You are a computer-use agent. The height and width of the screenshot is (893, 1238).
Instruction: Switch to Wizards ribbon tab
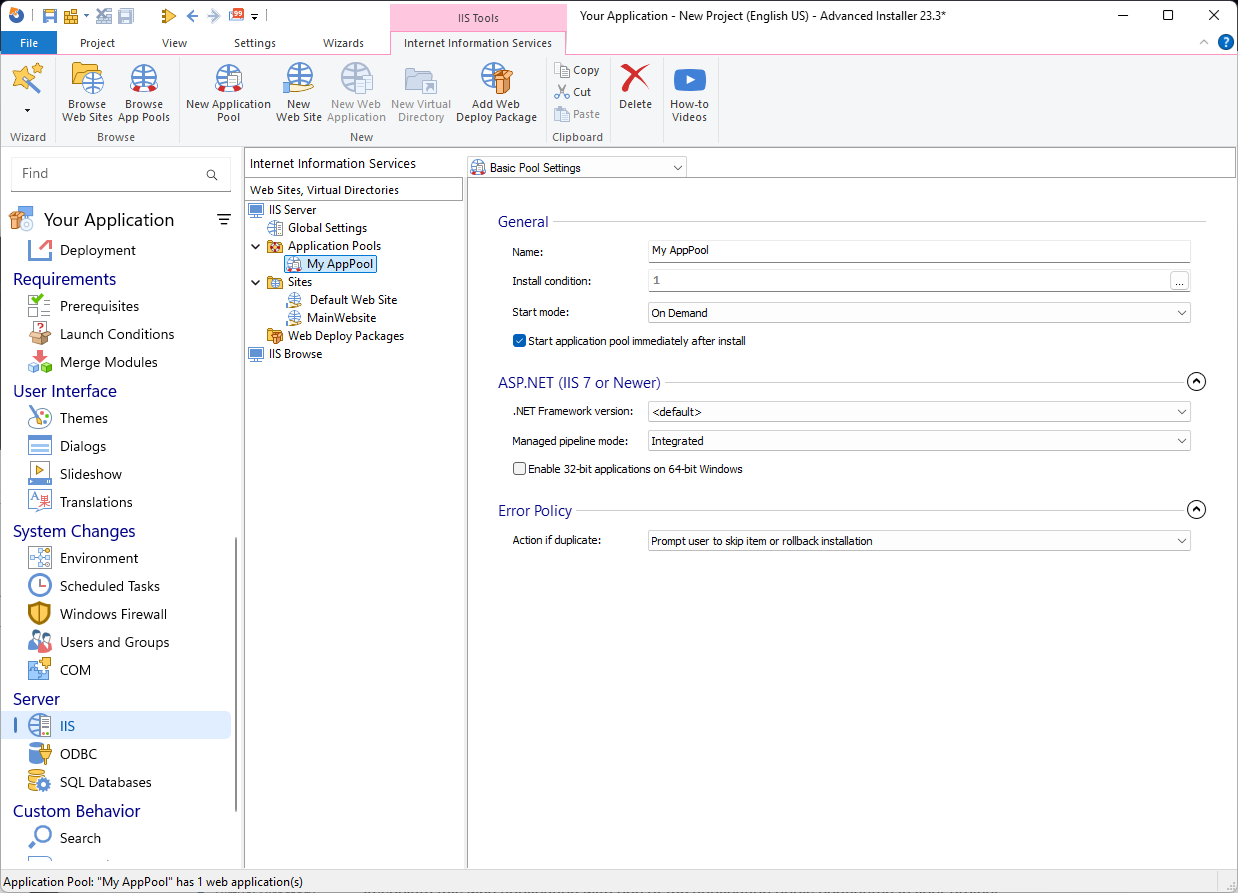pos(343,43)
